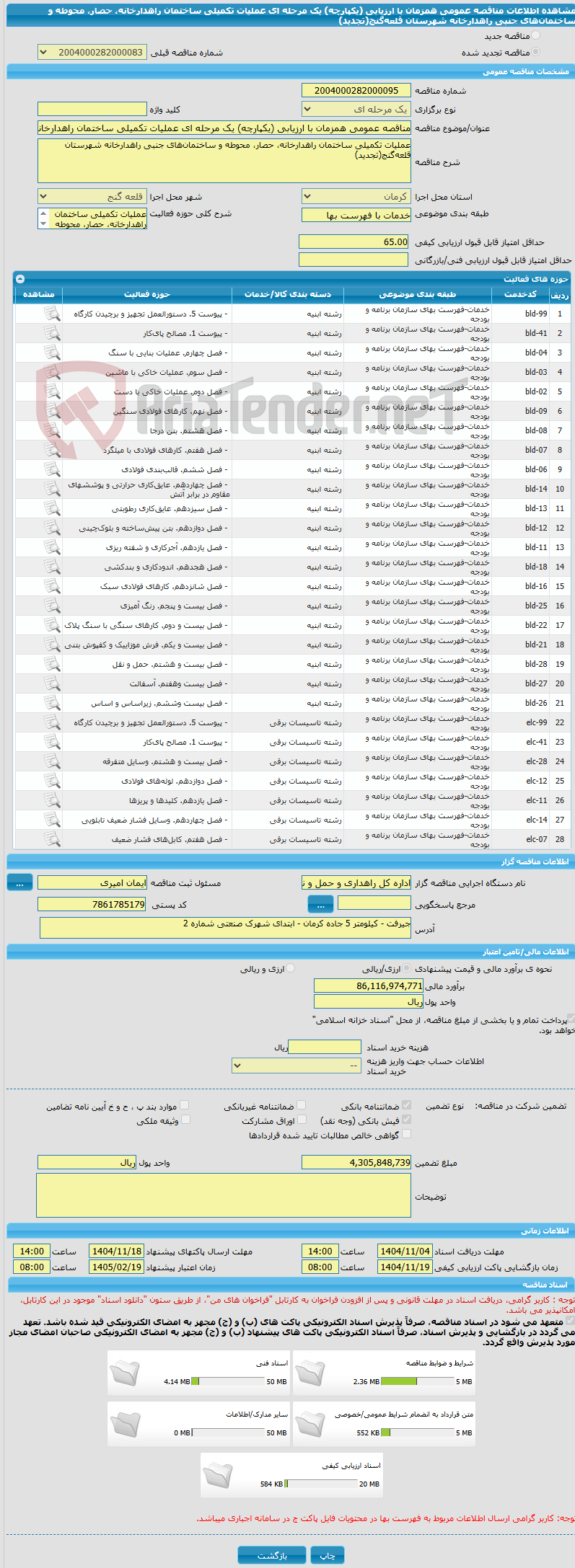
Task: Open the شماره مناقصه قبلی dropdown
Action: pos(92,53)
